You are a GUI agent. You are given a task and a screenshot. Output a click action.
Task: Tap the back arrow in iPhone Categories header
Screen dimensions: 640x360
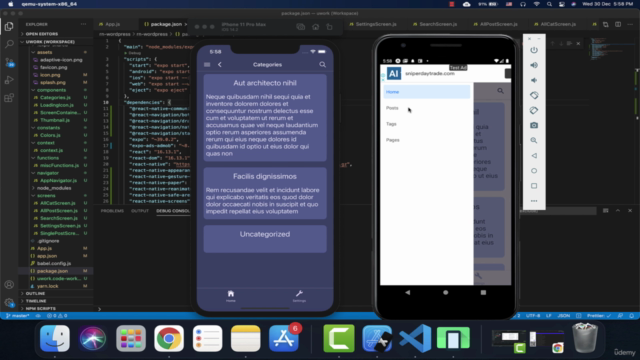pyautogui.click(x=220, y=64)
